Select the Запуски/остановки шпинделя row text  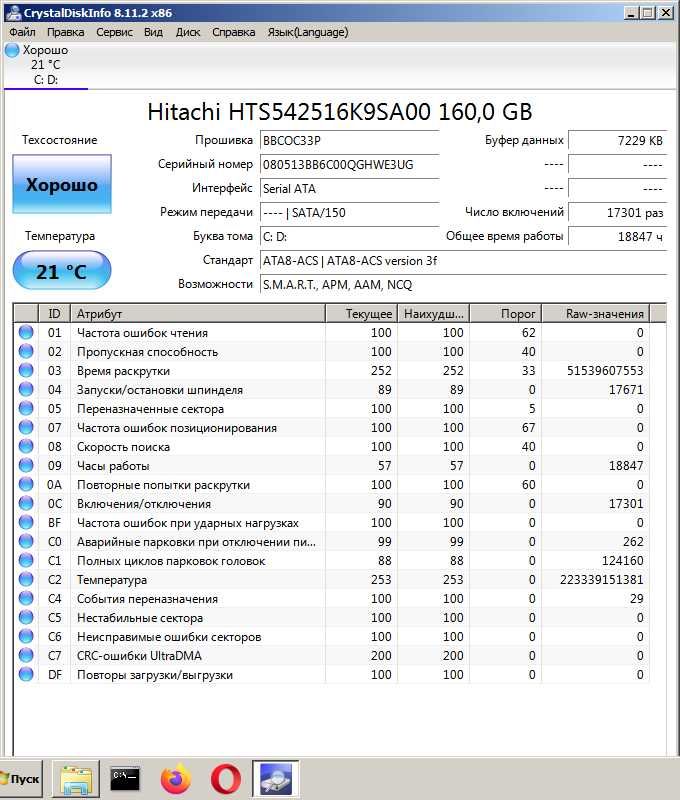[x=160, y=390]
